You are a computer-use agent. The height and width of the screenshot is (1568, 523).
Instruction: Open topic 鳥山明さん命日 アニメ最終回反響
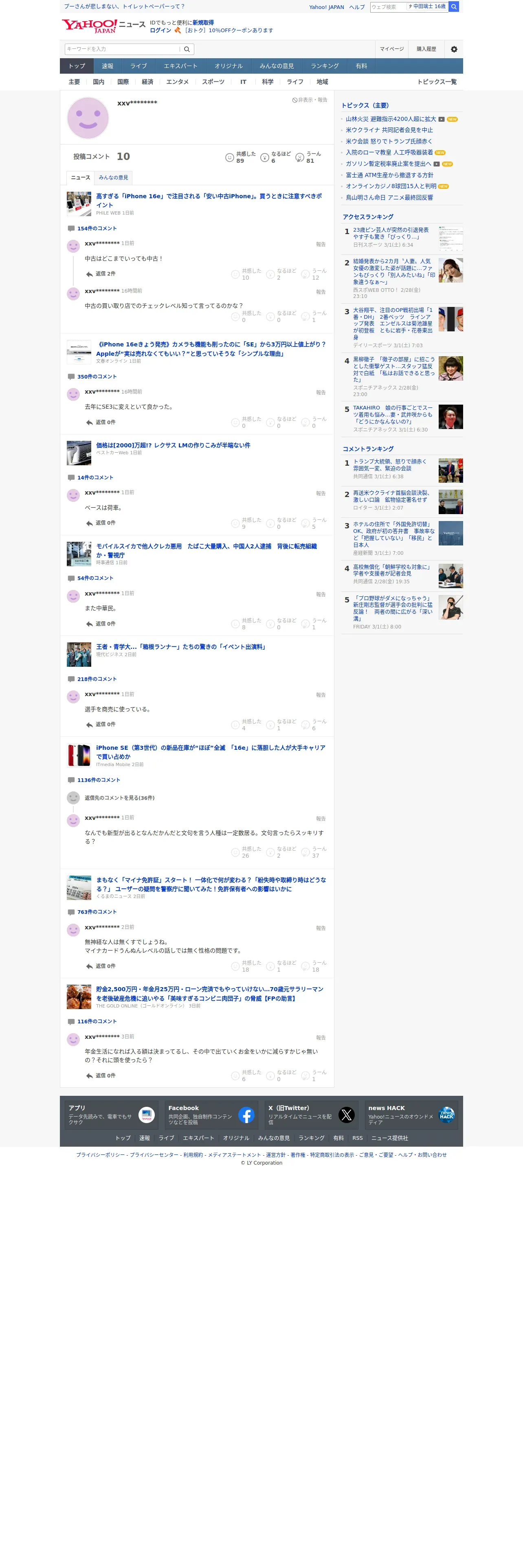pyautogui.click(x=389, y=198)
